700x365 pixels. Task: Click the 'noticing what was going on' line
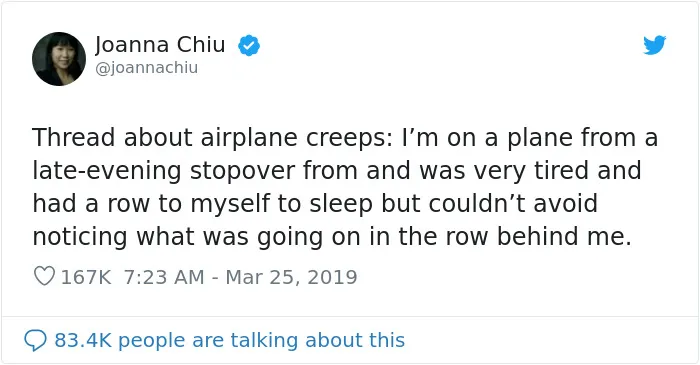coord(332,236)
